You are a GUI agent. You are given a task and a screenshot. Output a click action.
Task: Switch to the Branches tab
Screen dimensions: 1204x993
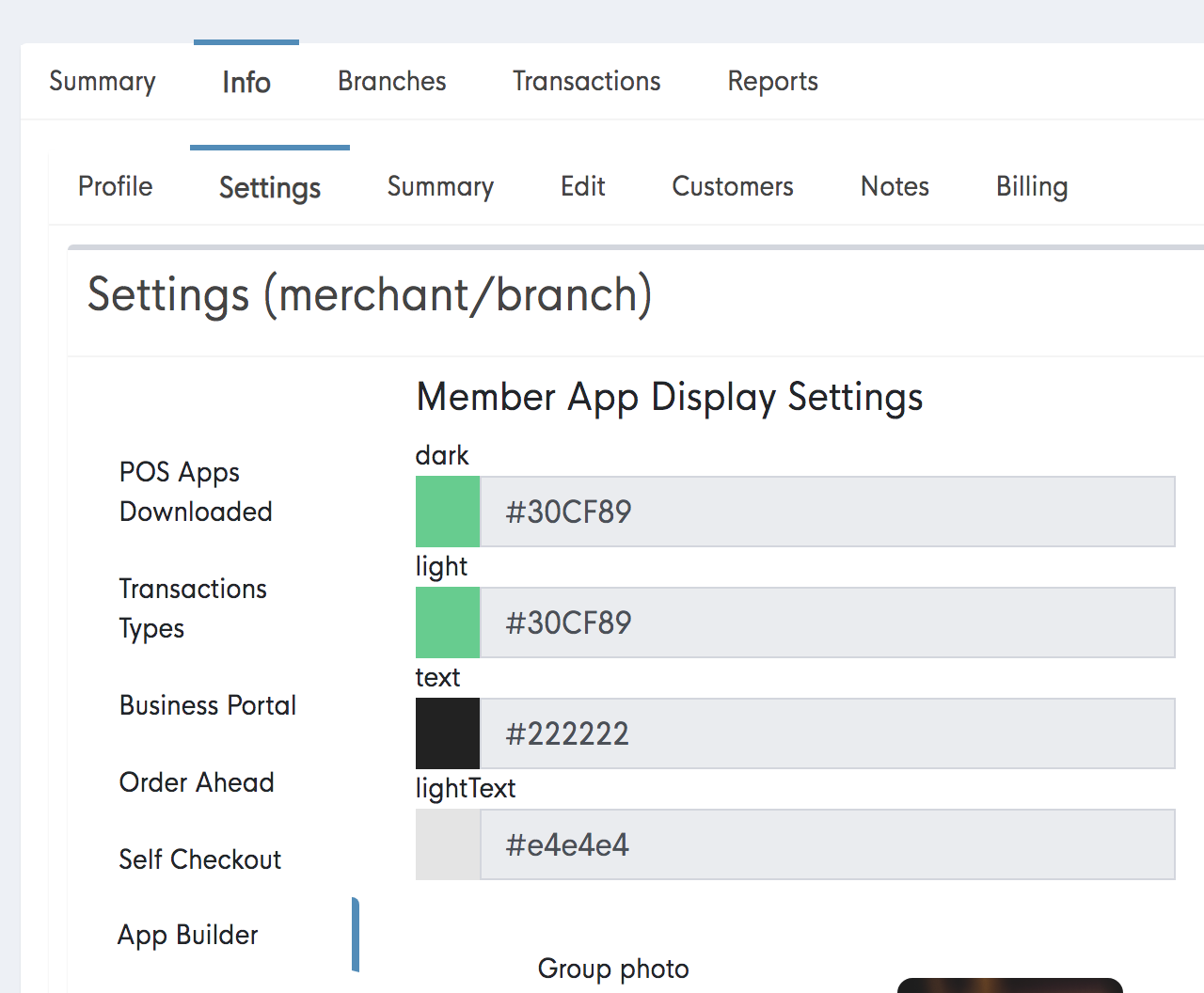click(x=392, y=82)
